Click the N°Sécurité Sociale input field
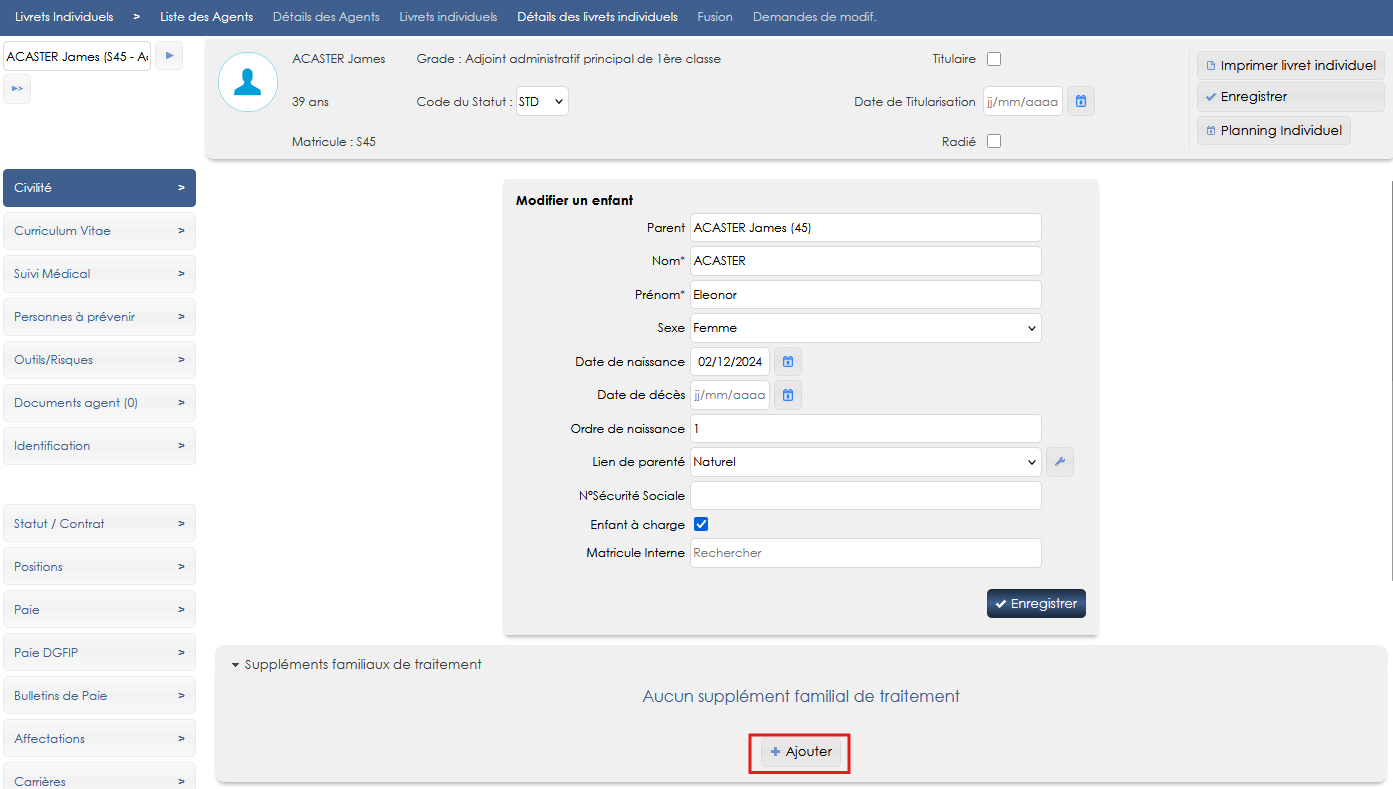 [865, 496]
